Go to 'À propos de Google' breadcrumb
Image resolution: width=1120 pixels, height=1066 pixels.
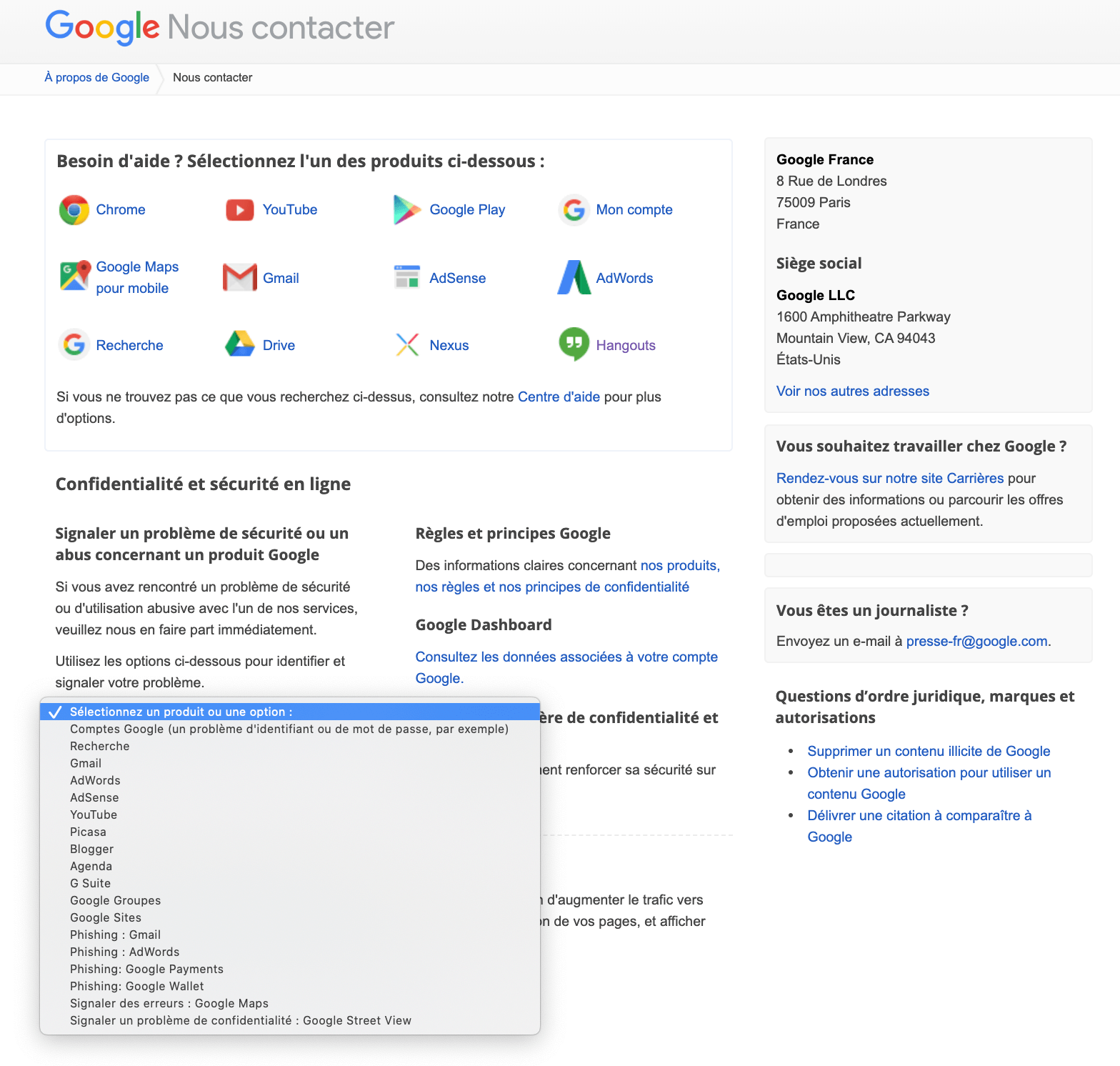tap(96, 77)
